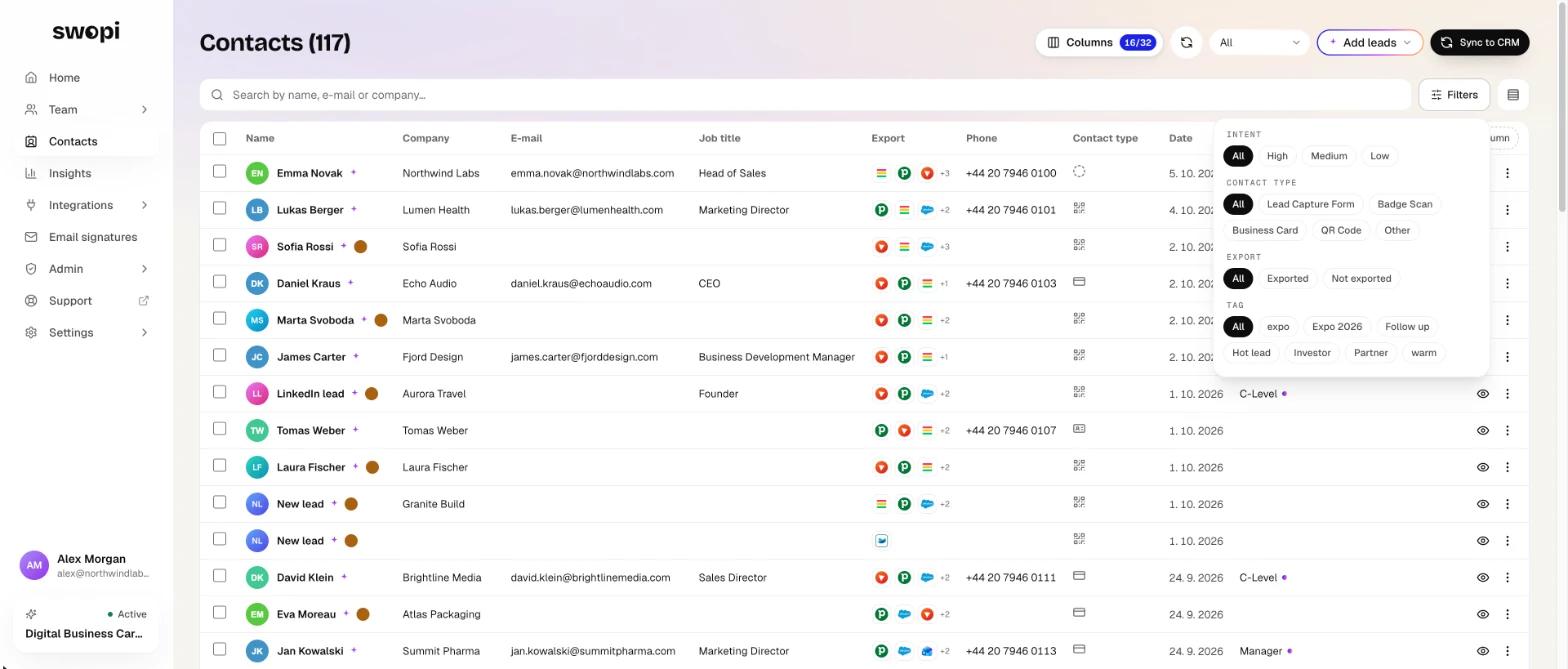View LinkedIn lead row eye icon
This screenshot has height=669, width=1568.
pyautogui.click(x=1483, y=394)
